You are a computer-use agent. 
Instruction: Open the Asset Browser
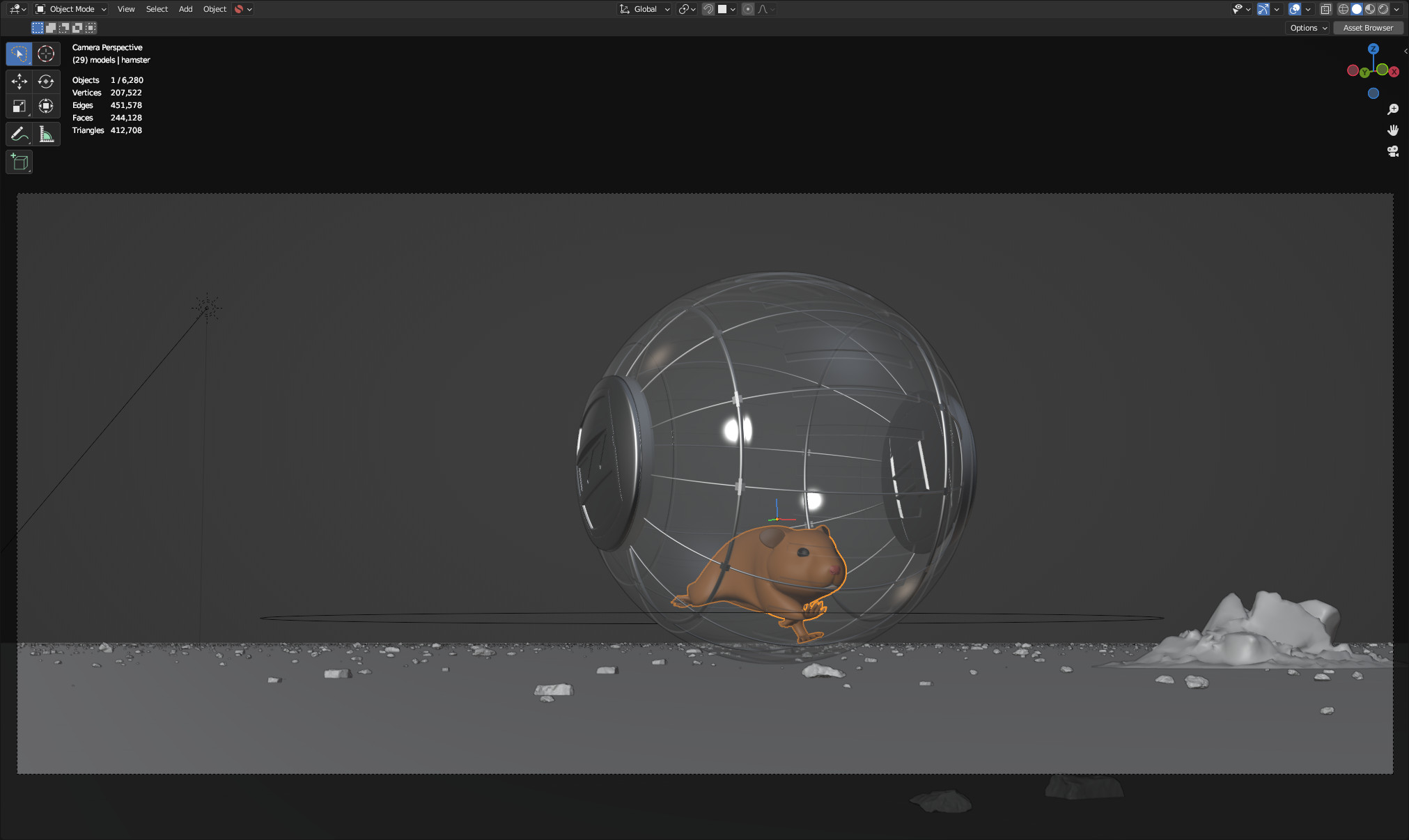[1367, 28]
